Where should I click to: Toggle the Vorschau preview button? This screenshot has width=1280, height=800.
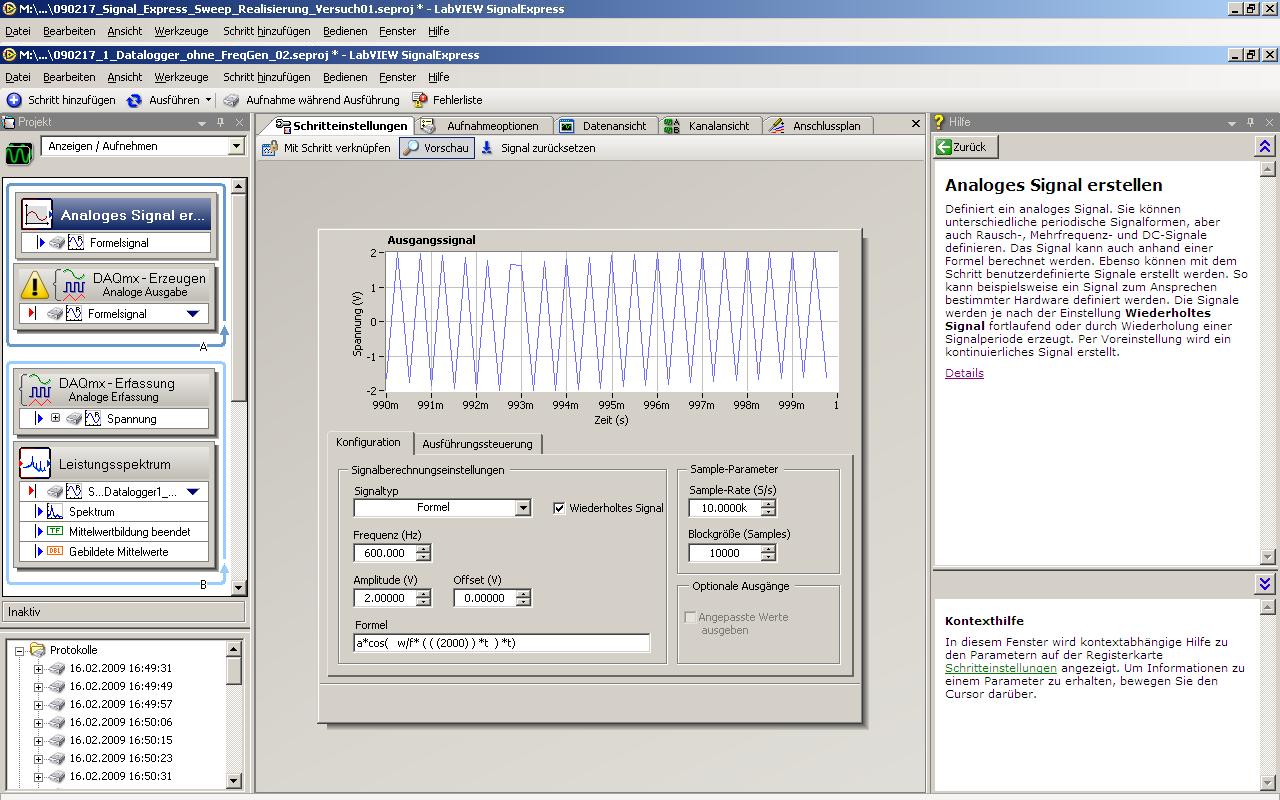[436, 148]
